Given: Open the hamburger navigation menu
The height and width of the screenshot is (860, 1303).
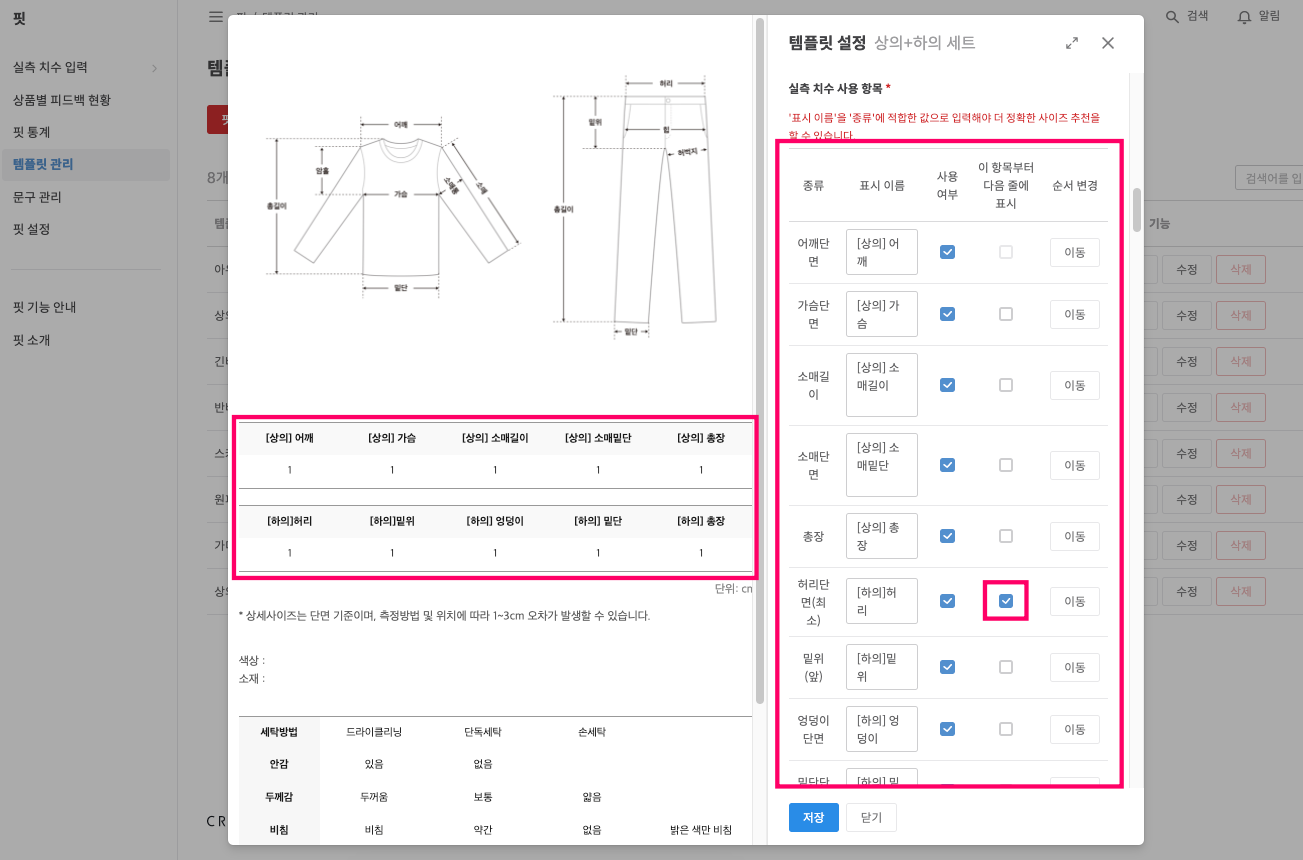Looking at the screenshot, I should [x=215, y=16].
